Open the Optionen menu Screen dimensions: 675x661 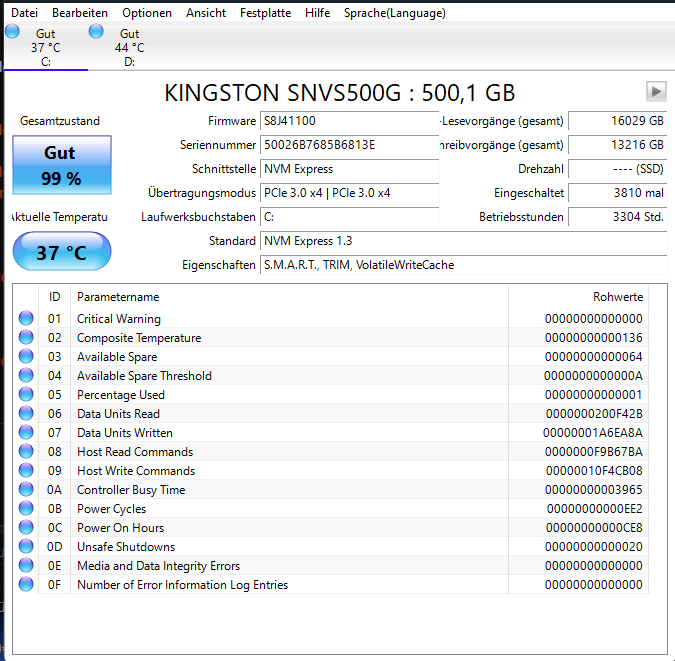tap(147, 13)
